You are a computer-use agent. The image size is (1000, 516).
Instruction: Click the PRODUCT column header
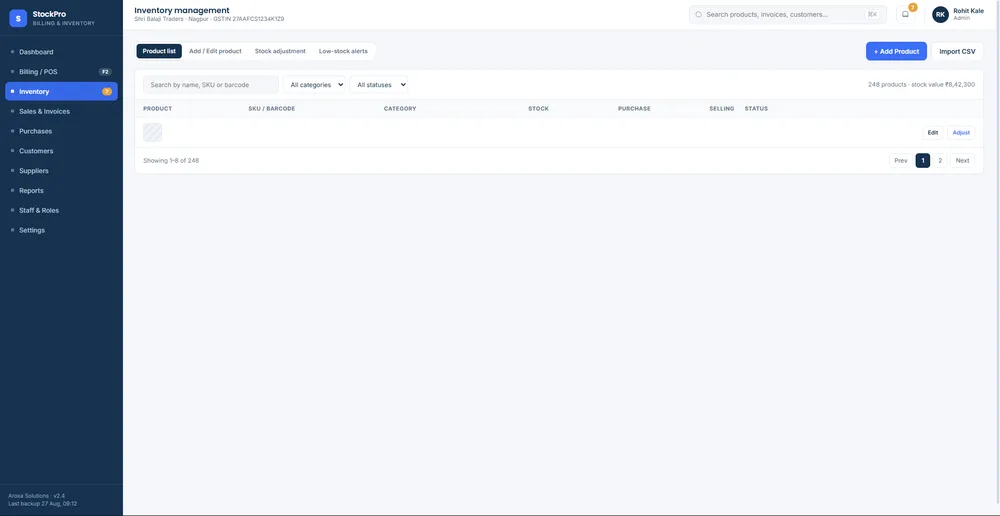pyautogui.click(x=158, y=108)
